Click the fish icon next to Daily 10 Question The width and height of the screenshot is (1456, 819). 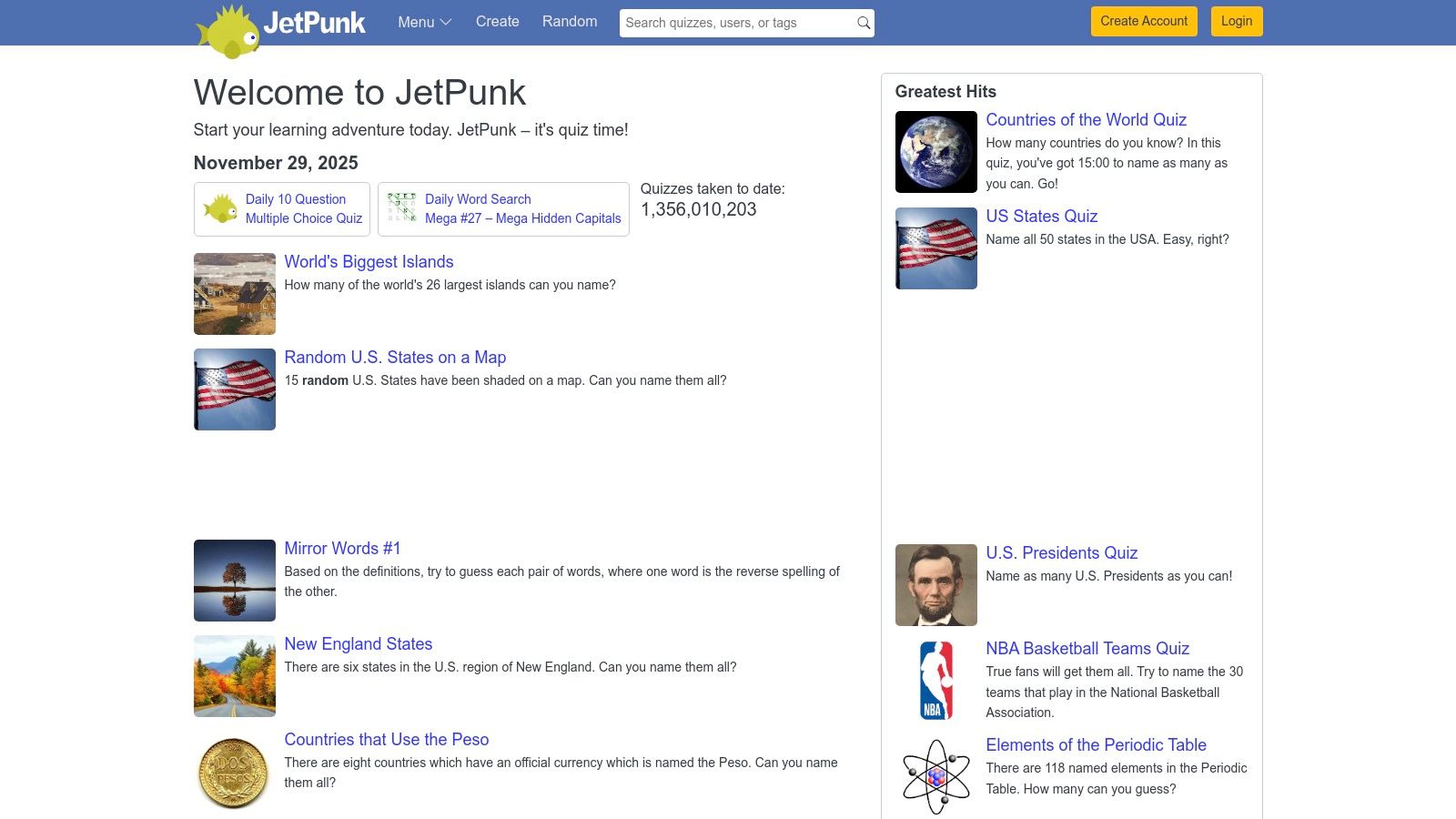tap(221, 208)
